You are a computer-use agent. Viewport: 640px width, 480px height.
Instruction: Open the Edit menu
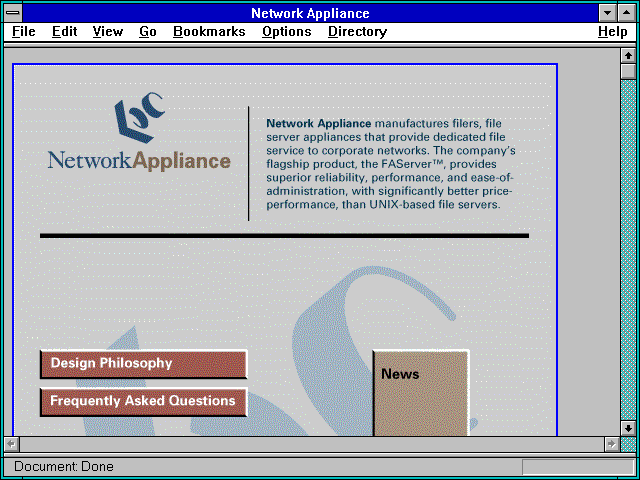pyautogui.click(x=64, y=32)
